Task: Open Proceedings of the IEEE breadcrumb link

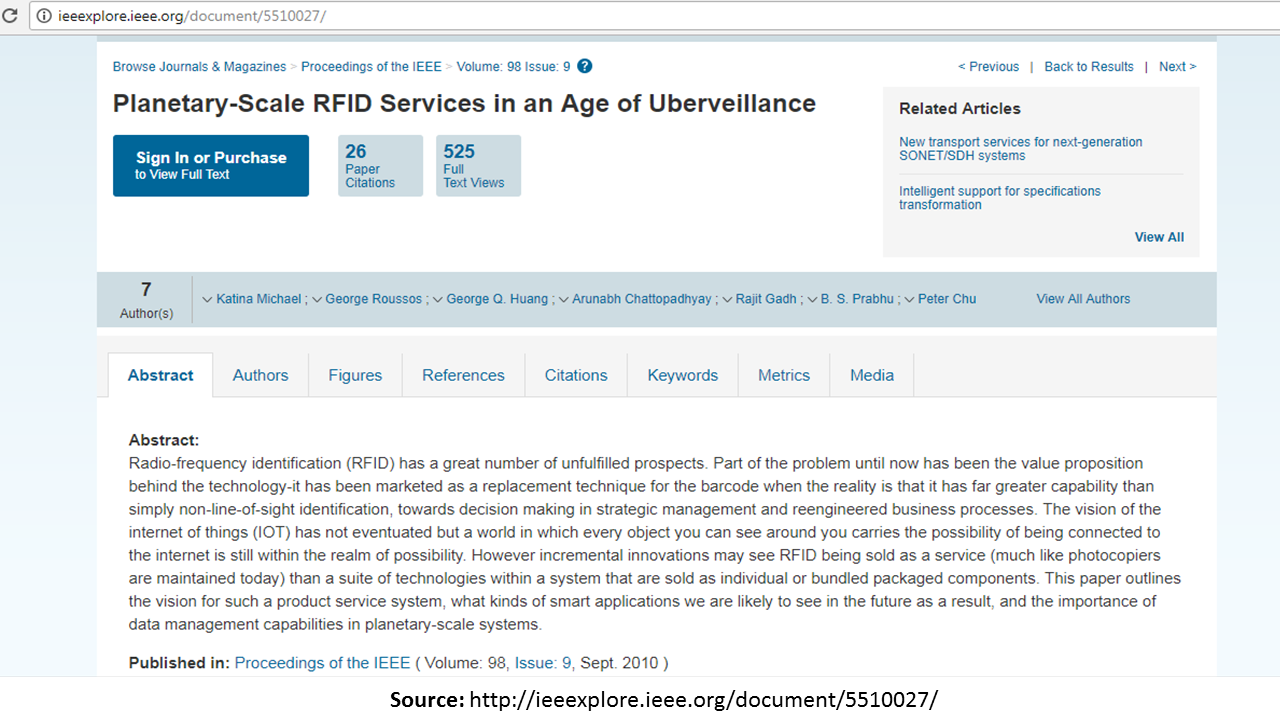Action: (371, 67)
